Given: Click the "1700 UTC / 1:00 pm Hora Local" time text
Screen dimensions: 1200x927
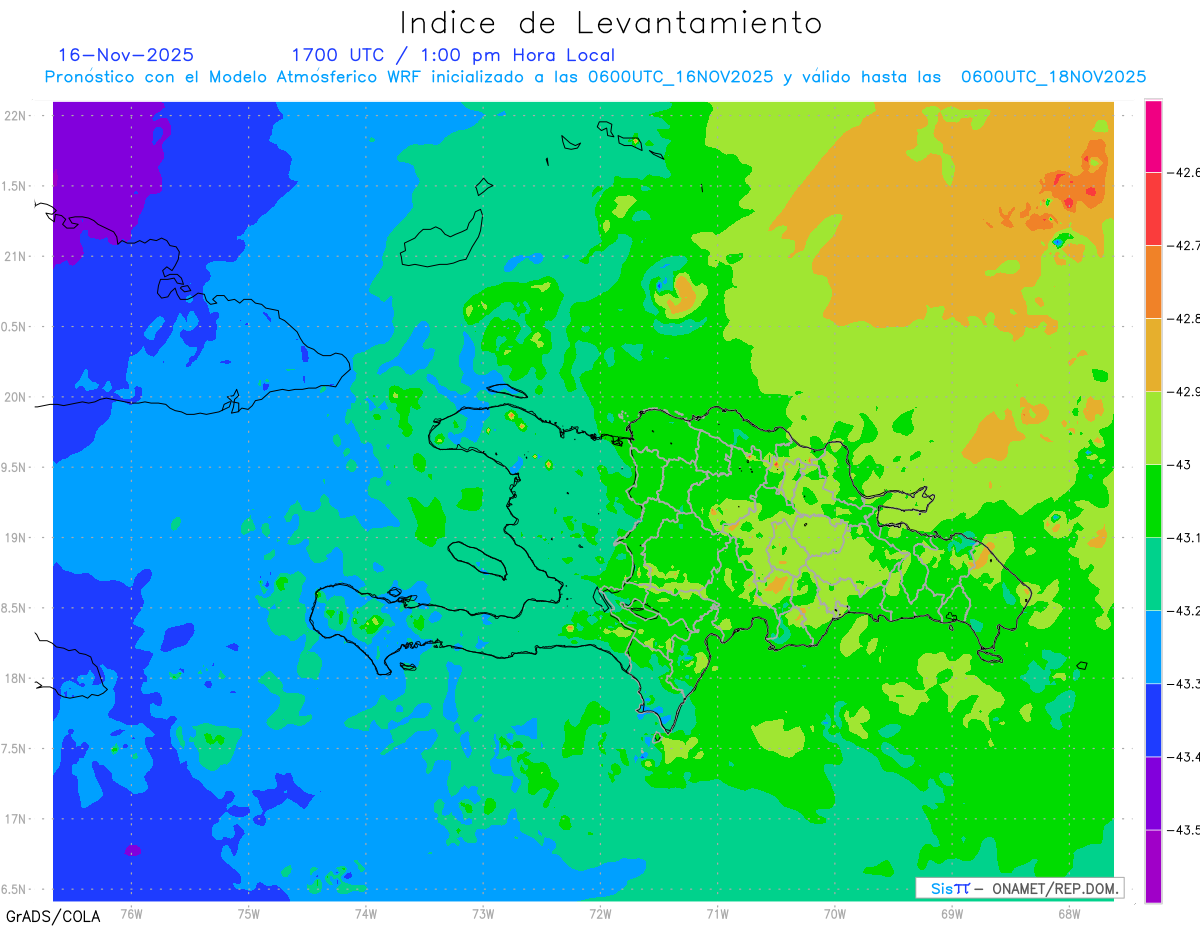Looking at the screenshot, I should 453,55.
